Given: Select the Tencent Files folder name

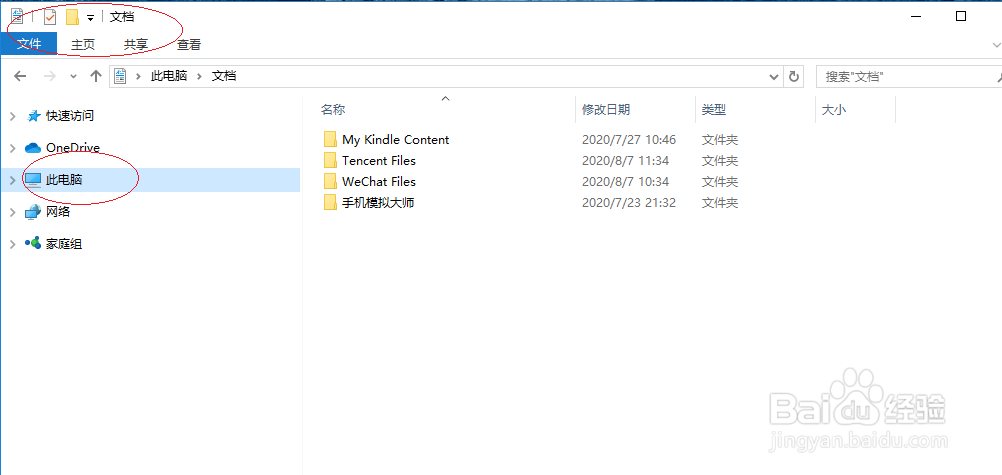Looking at the screenshot, I should pyautogui.click(x=379, y=160).
